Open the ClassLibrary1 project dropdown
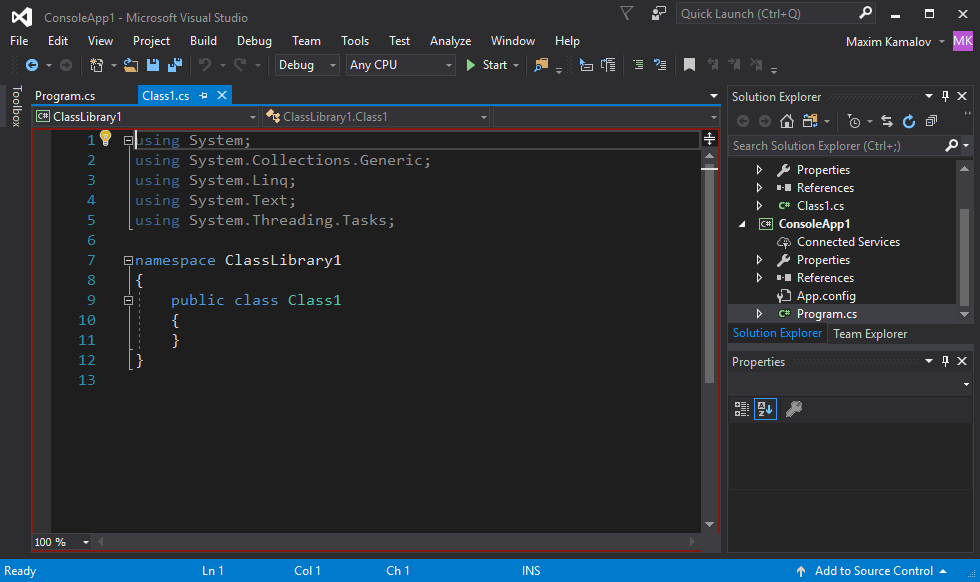The width and height of the screenshot is (980, 582). pos(146,117)
